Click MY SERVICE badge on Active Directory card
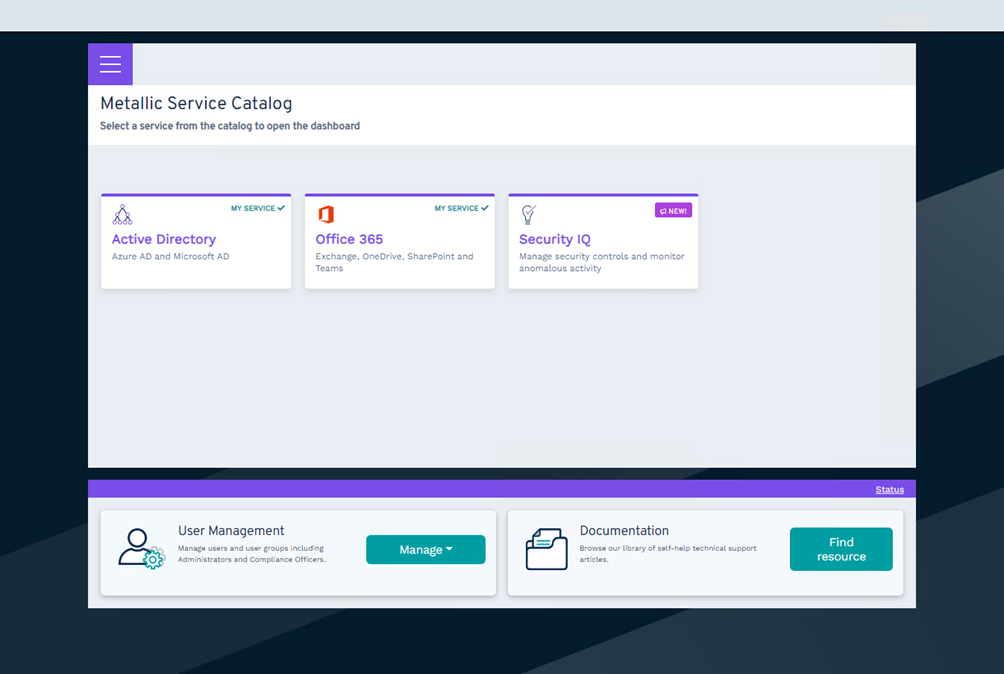 (258, 208)
